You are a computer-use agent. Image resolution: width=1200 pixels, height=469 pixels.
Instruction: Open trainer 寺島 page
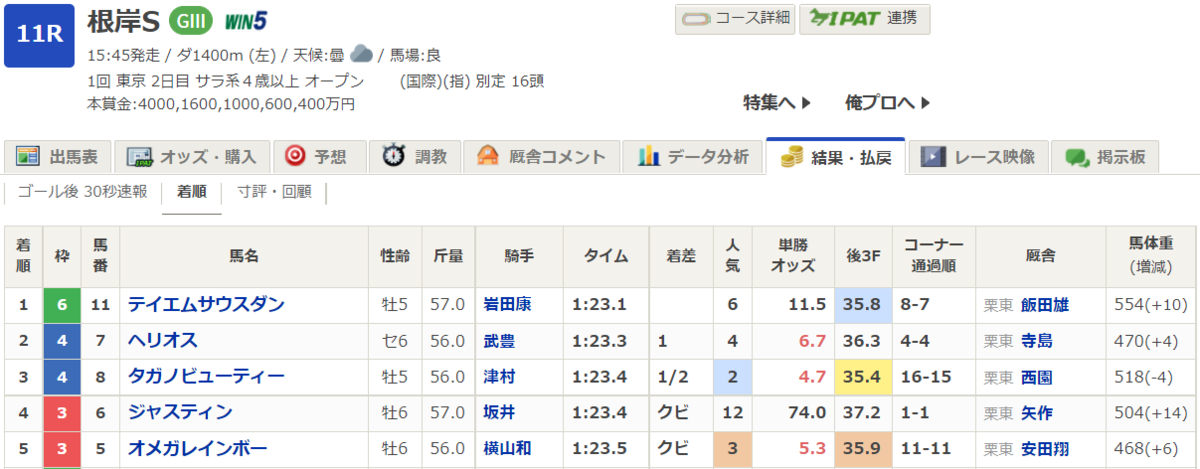click(x=1037, y=340)
